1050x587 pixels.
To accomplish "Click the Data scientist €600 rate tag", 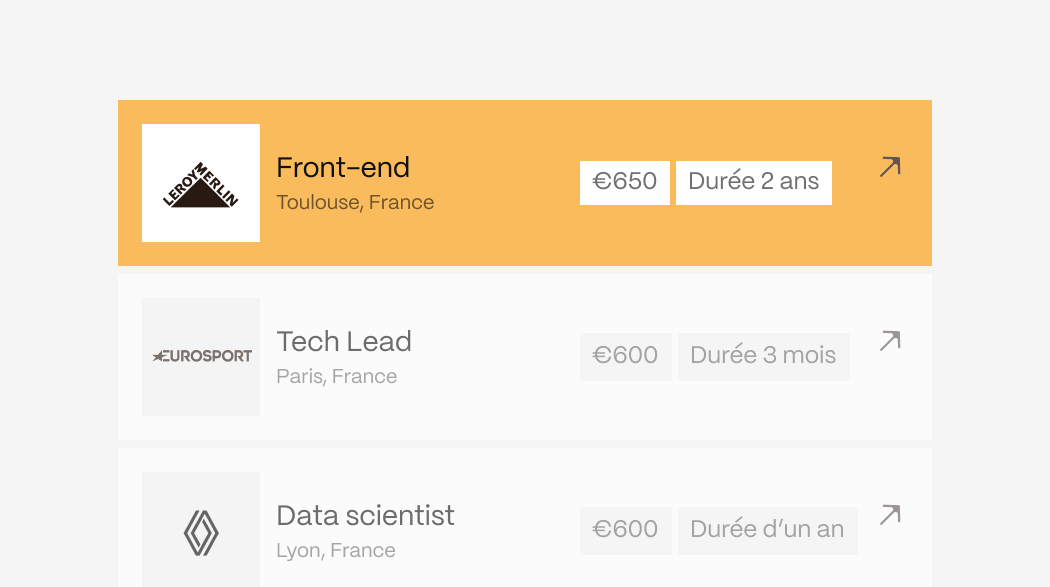I will point(625,531).
